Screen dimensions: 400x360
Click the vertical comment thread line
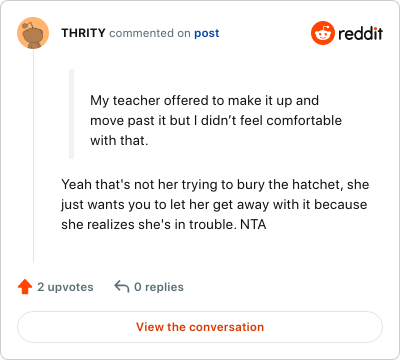point(33,156)
